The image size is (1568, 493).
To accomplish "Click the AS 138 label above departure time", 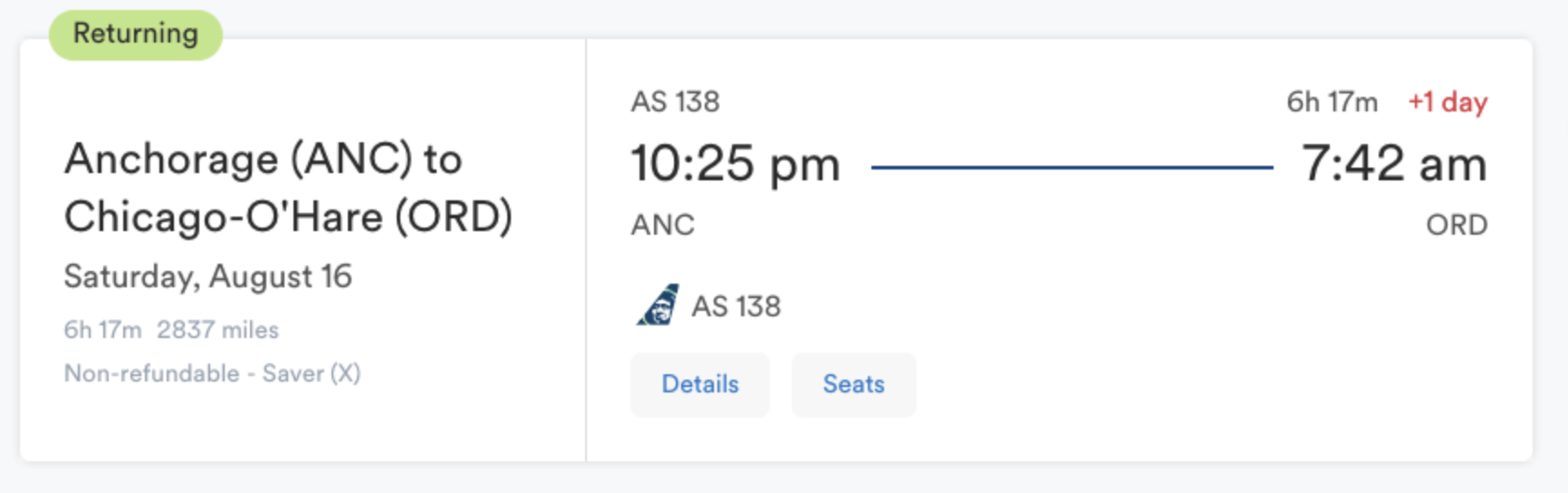I will pos(675,101).
